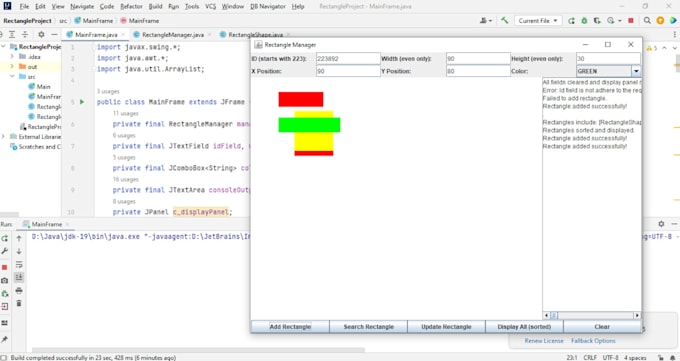Click the red Stop icon in top toolbar
680x361 pixels.
tap(631, 20)
